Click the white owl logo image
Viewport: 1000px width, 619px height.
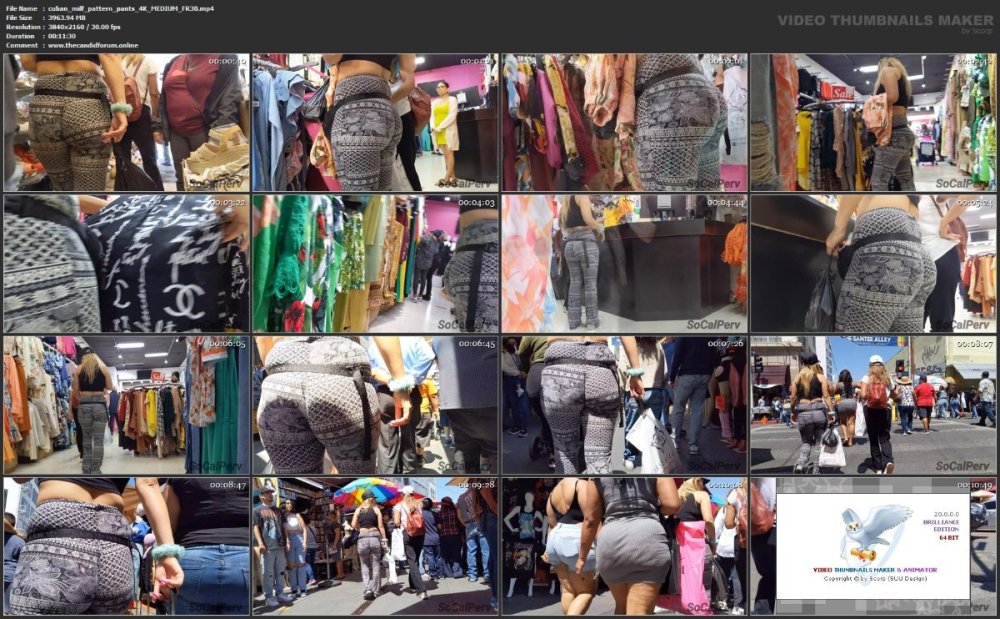(875, 532)
